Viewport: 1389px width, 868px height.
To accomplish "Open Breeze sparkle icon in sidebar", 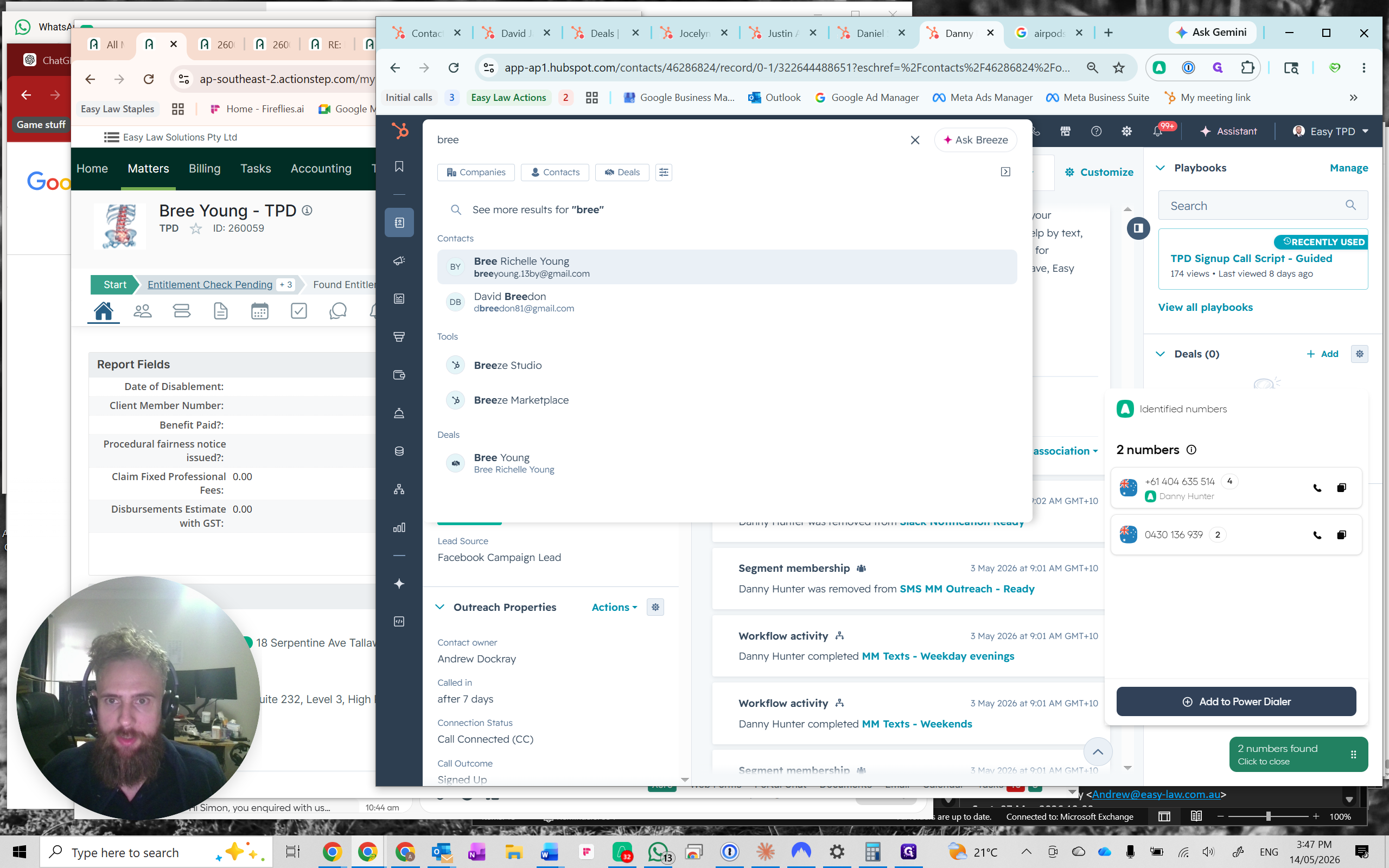I will click(x=399, y=584).
